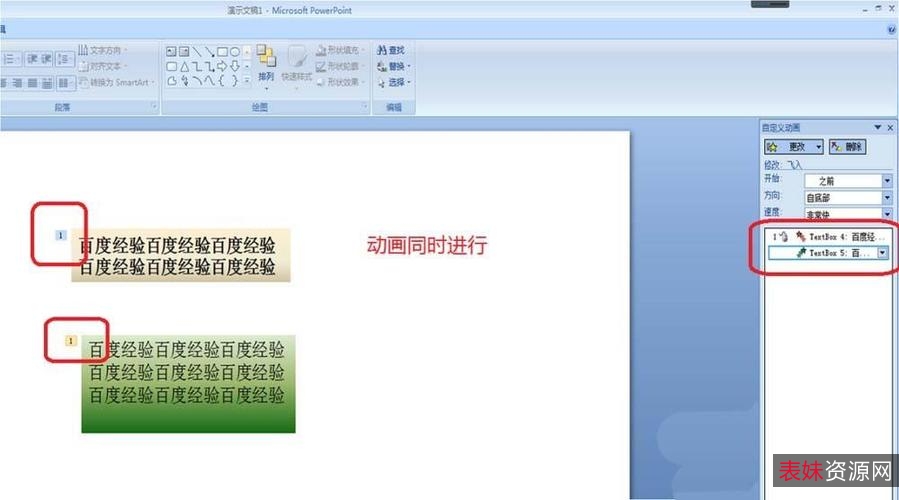Click 更改 change effect button

pyautogui.click(x=794, y=147)
